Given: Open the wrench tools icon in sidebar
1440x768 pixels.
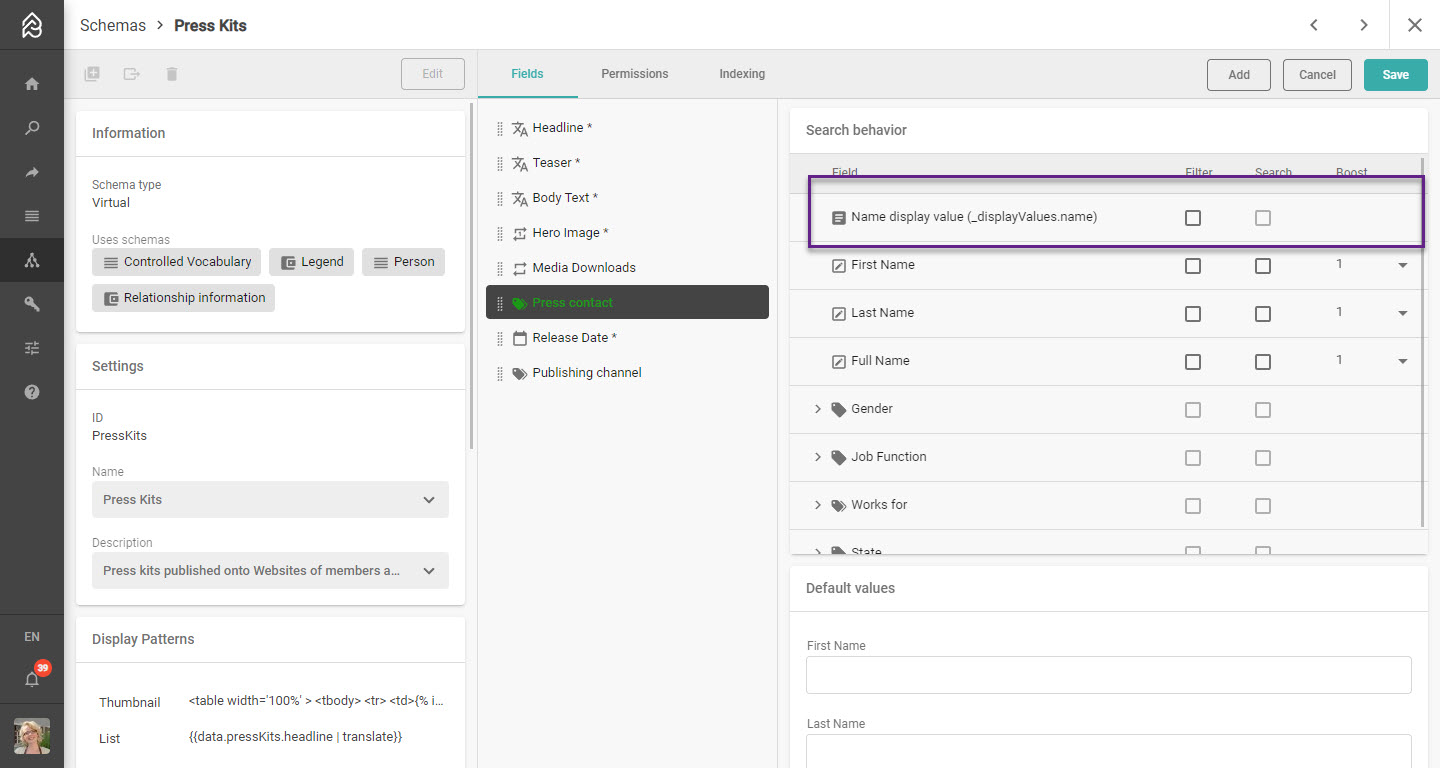Looking at the screenshot, I should [x=32, y=304].
